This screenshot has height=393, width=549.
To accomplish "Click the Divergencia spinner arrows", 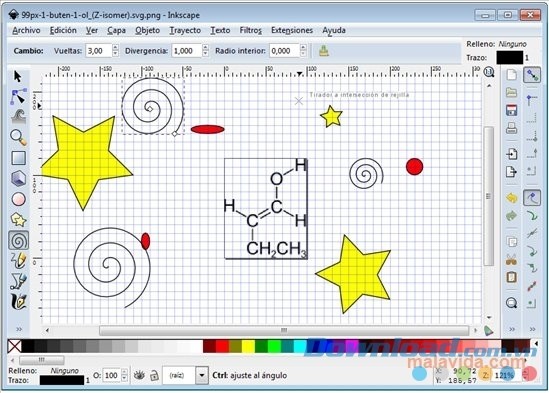I will [206, 51].
